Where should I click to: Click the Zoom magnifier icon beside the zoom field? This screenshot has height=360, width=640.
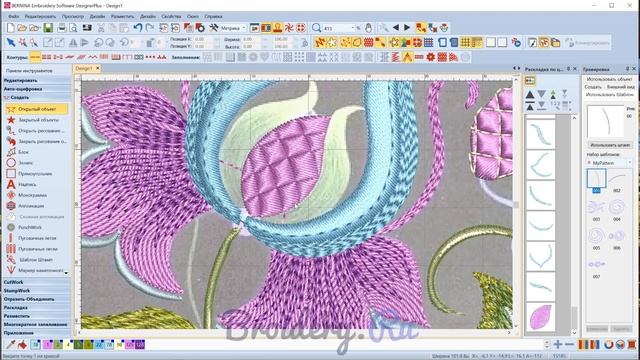(x=316, y=28)
